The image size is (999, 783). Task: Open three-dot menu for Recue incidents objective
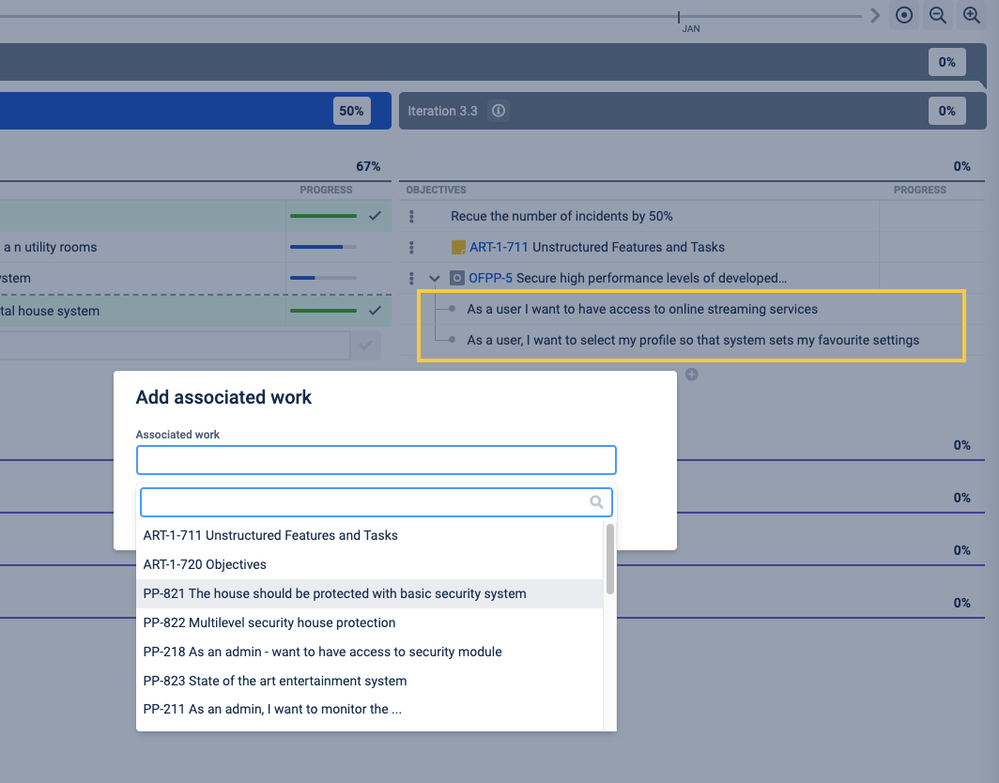coord(412,217)
